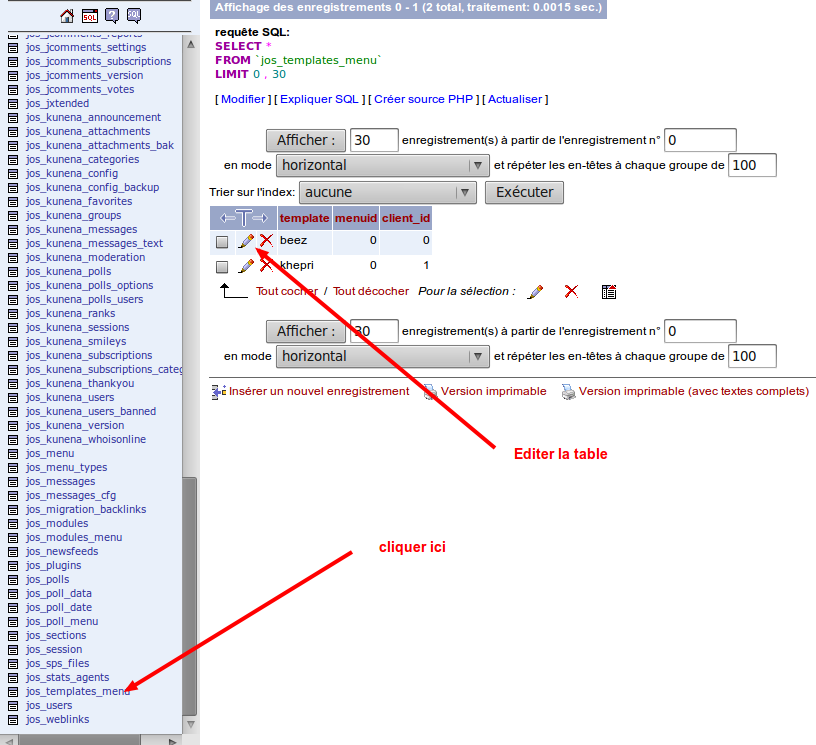Click the top starting record number field

pos(700,140)
